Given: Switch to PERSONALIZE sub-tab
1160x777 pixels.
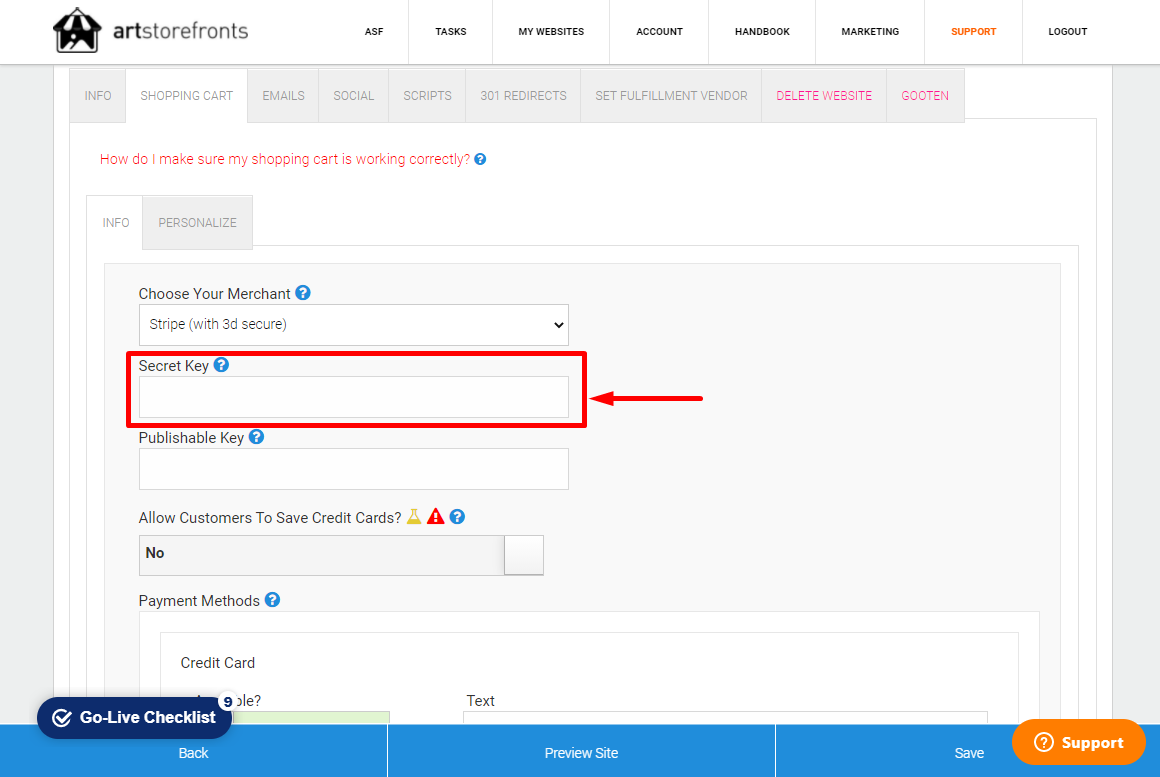Looking at the screenshot, I should (x=198, y=223).
